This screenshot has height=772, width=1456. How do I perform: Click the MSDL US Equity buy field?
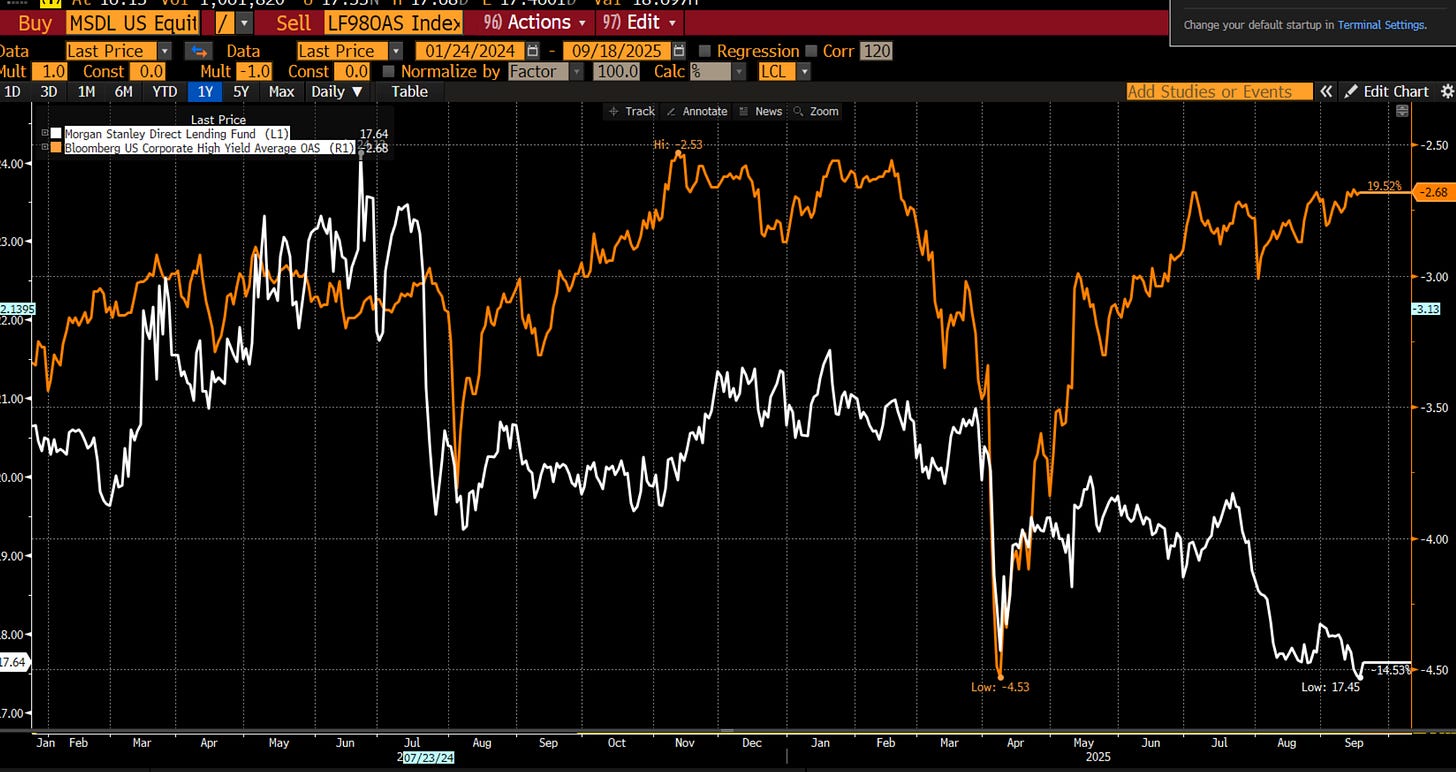click(x=132, y=22)
